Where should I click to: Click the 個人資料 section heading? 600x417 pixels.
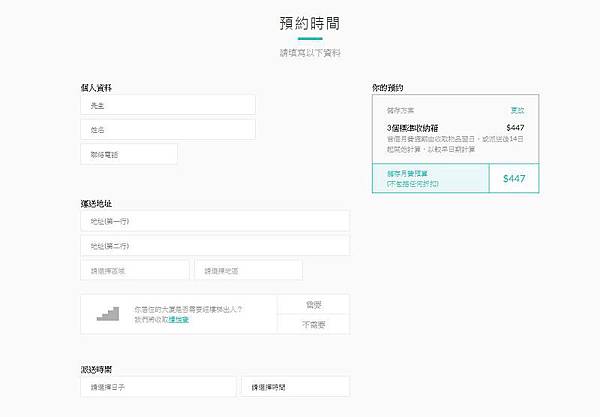point(96,88)
